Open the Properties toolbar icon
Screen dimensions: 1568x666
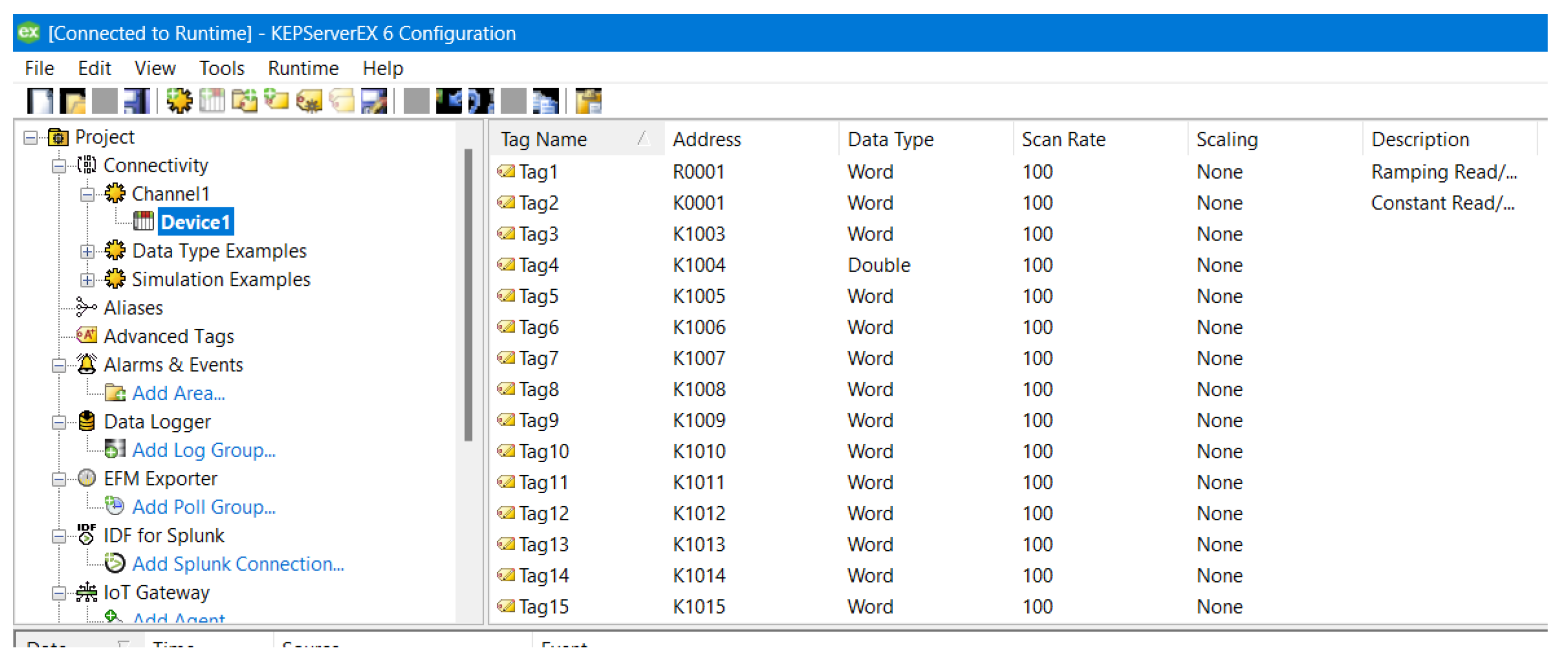coord(374,101)
